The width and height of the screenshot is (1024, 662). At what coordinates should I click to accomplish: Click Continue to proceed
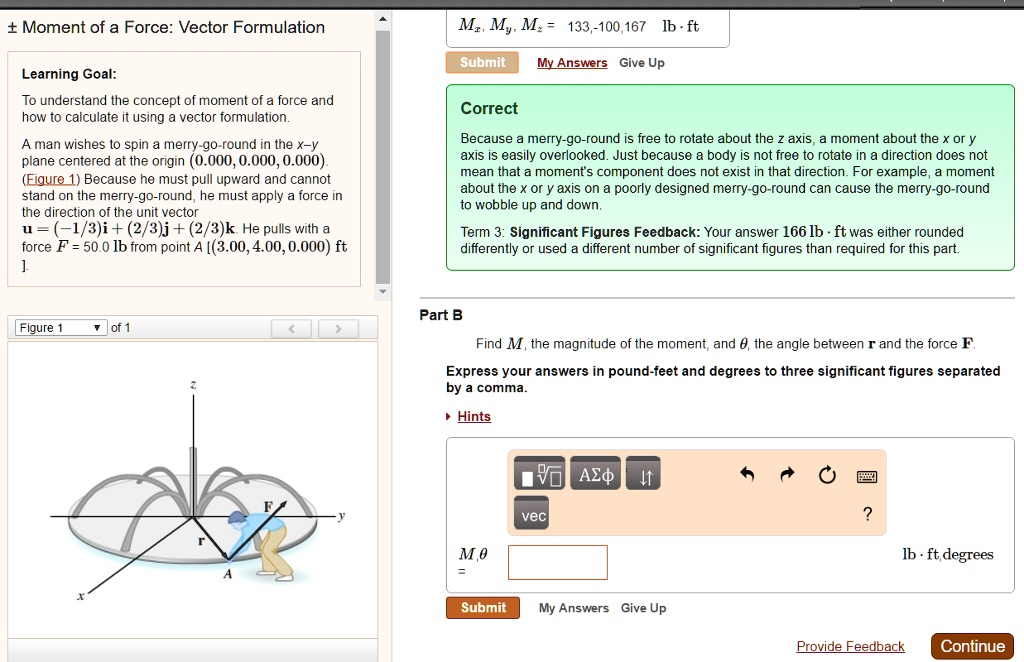tap(971, 646)
